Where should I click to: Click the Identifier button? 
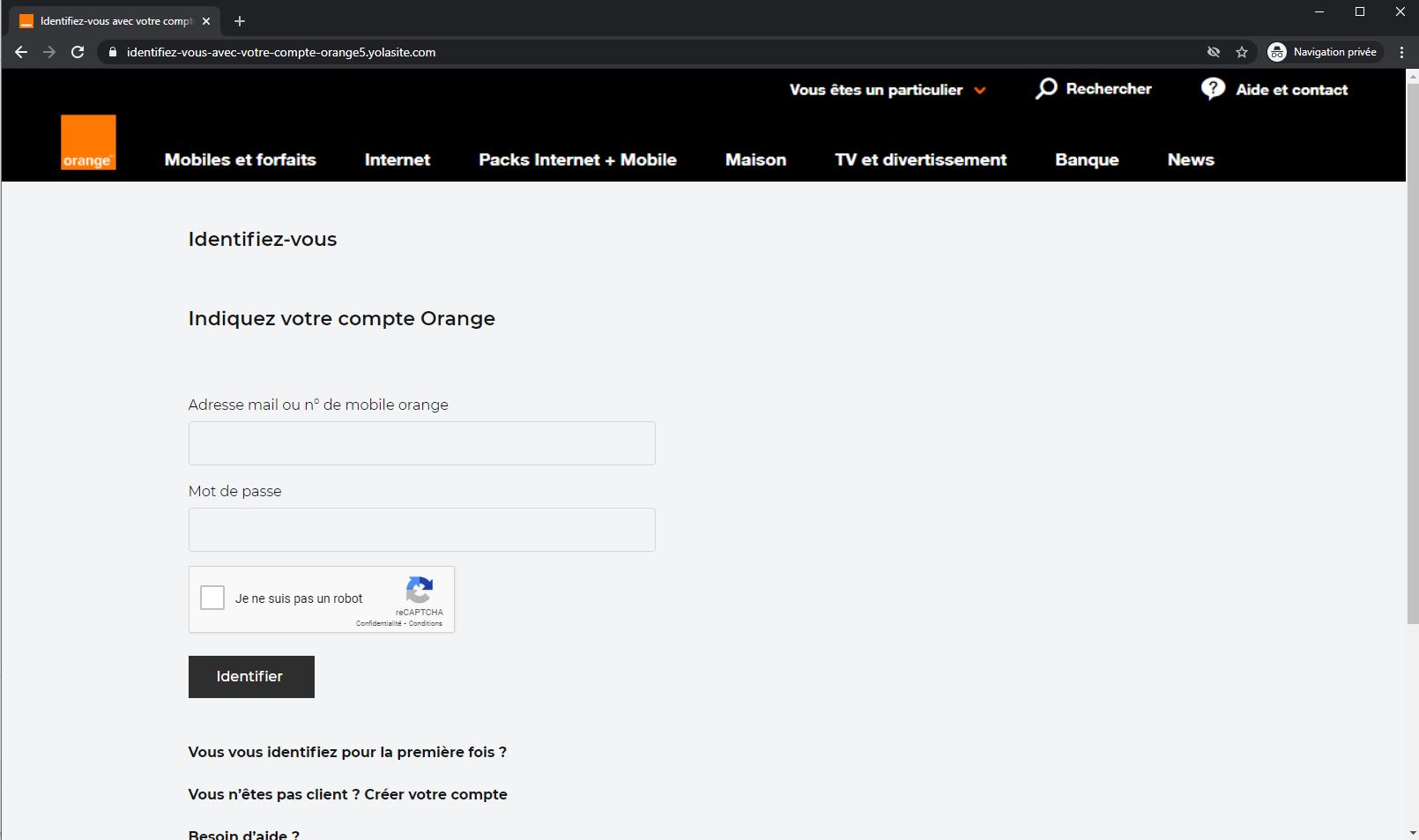[x=251, y=677]
